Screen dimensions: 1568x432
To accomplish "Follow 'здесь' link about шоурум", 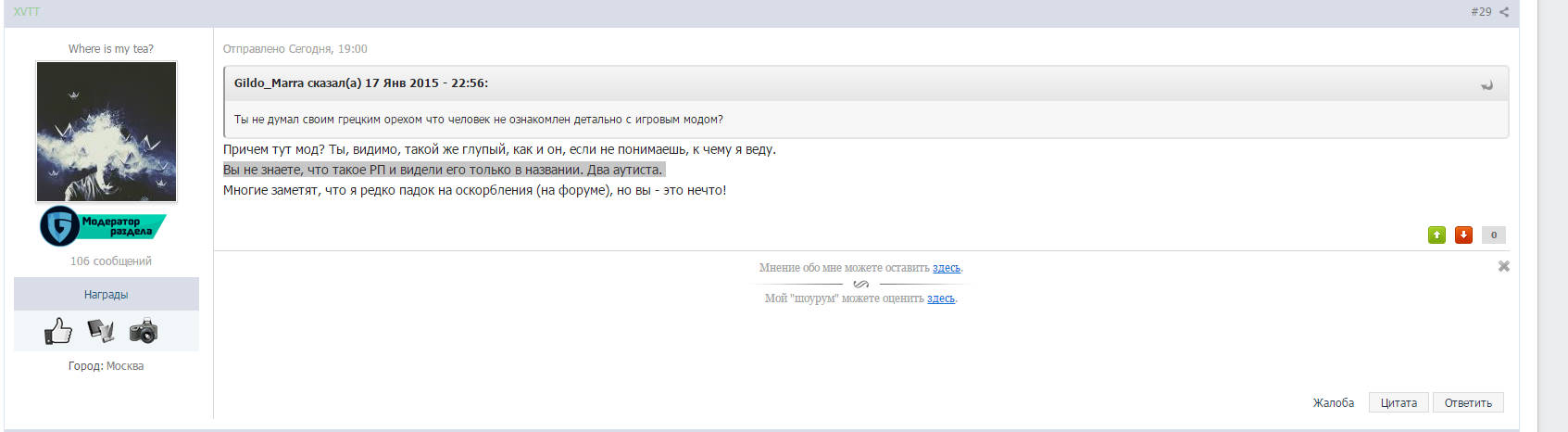I will pos(941,299).
